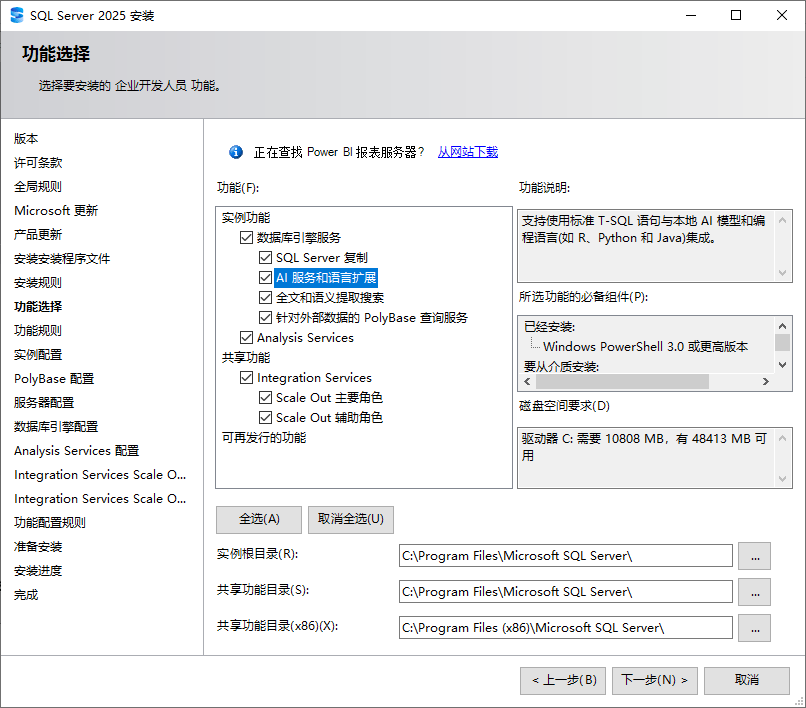Toggle the Scale Out 主要角色 checkbox
806x708 pixels.
[265, 398]
